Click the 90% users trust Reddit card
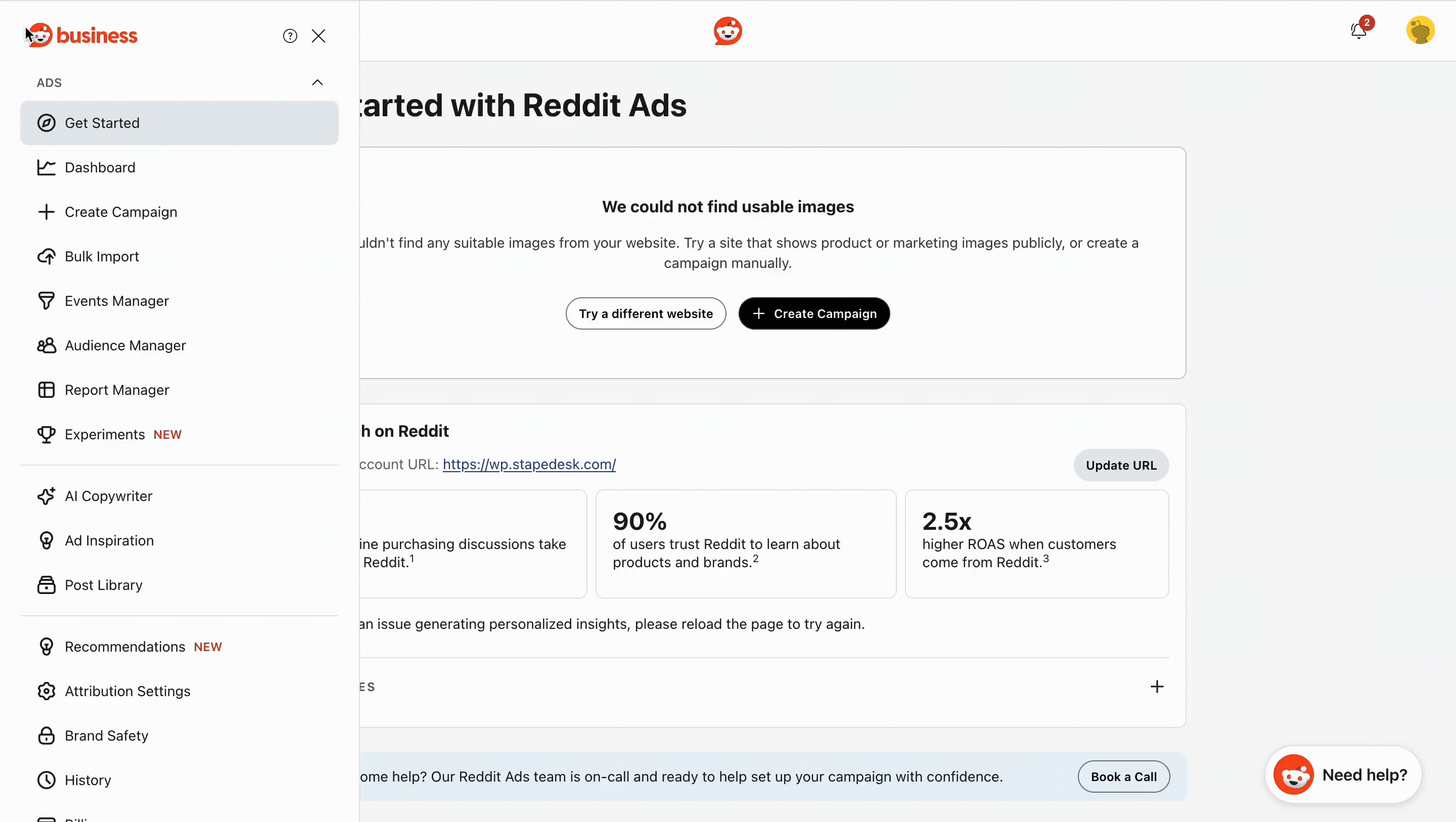1456x822 pixels. (746, 544)
